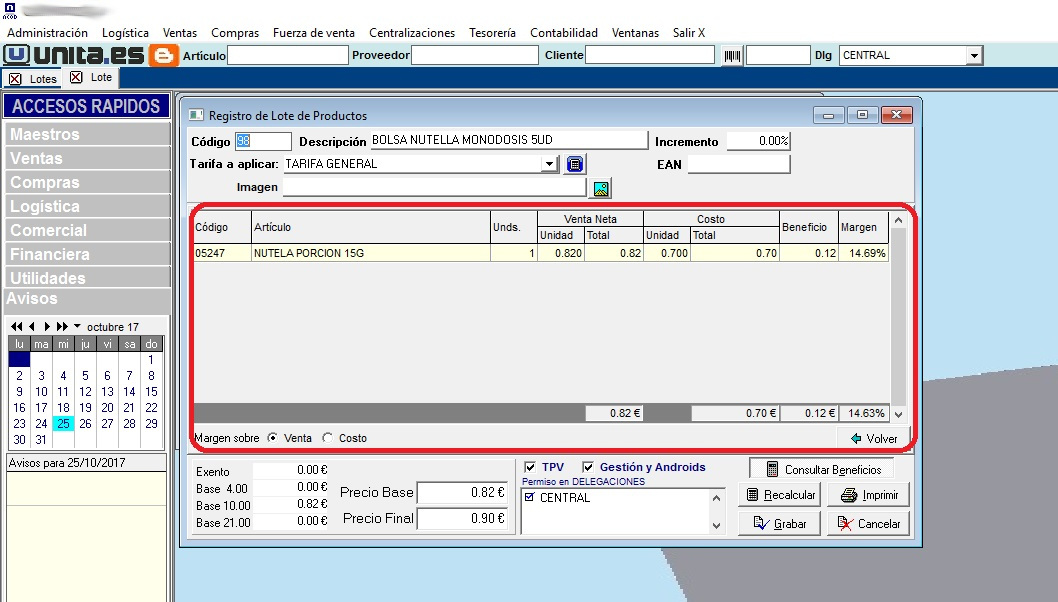Toggle Gestión y Androids checkbox
1058x602 pixels.
pyautogui.click(x=588, y=467)
